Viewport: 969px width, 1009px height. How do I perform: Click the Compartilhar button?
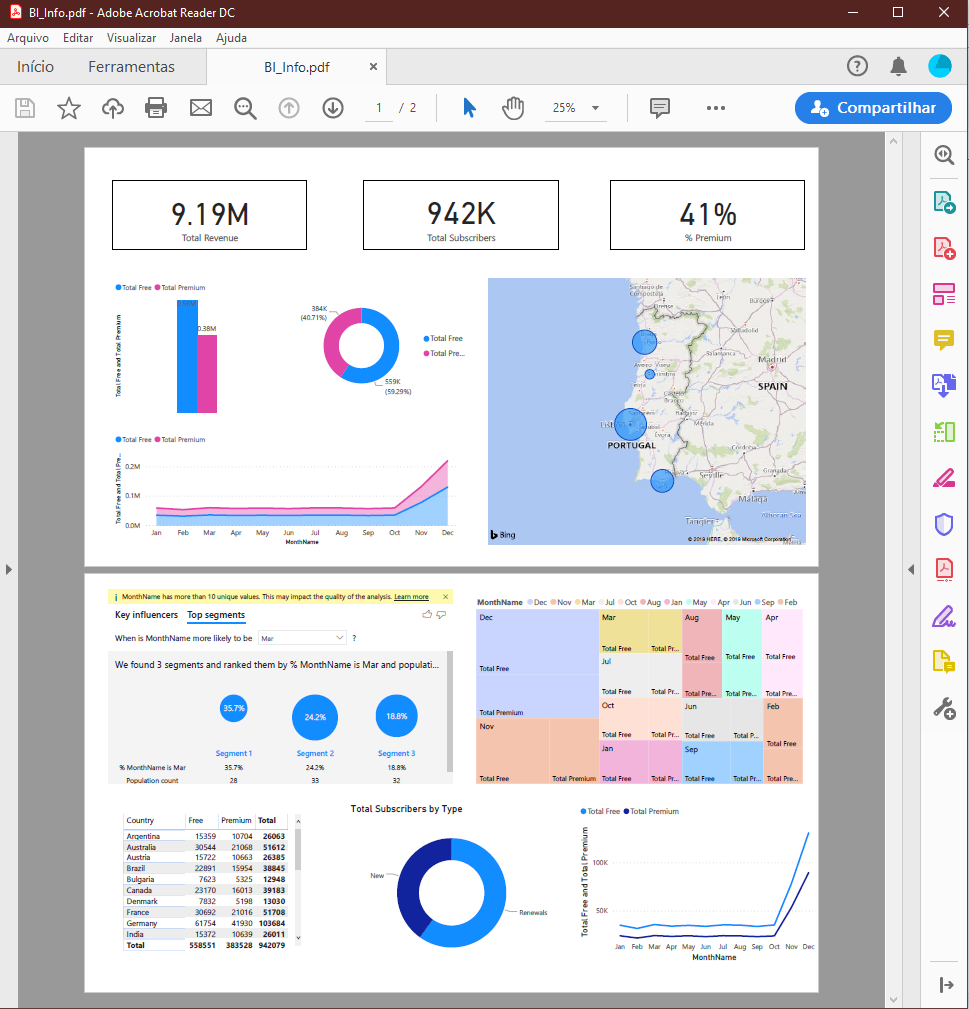point(873,108)
